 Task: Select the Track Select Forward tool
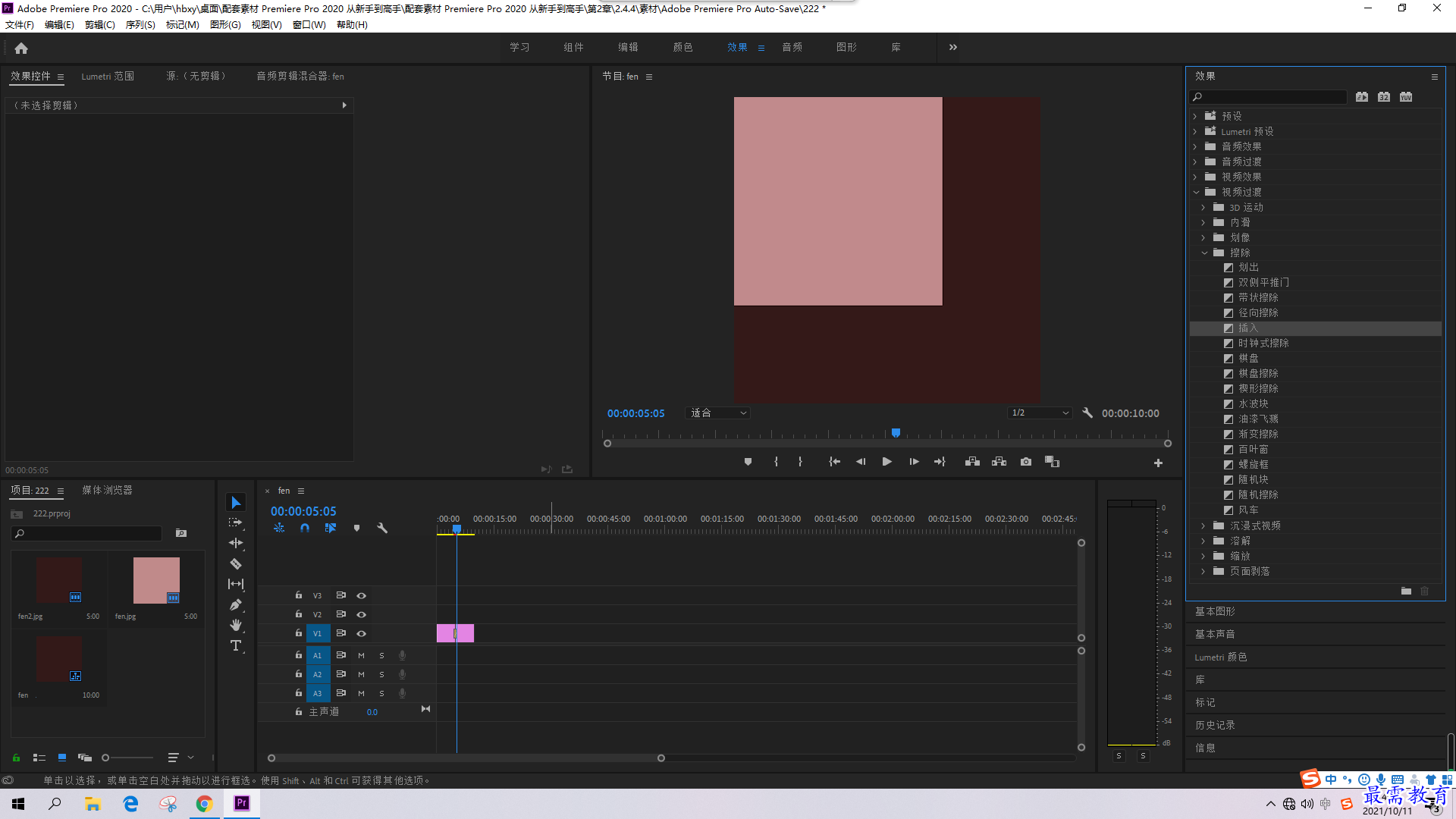[236, 522]
